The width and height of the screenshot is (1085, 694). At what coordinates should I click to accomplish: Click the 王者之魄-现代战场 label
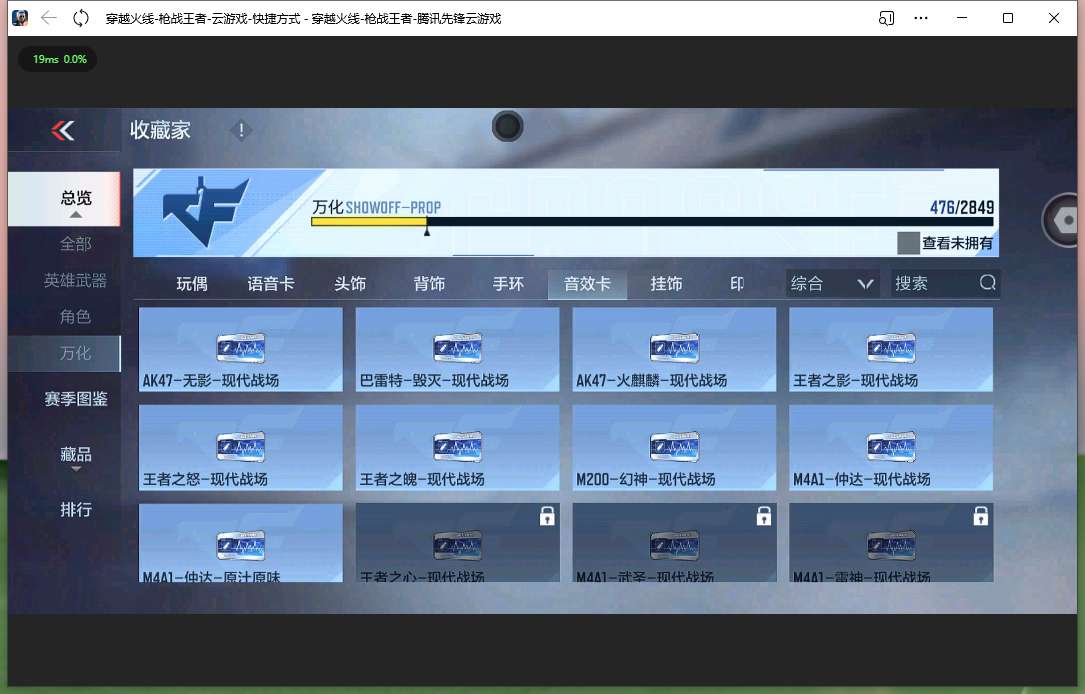(x=422, y=479)
